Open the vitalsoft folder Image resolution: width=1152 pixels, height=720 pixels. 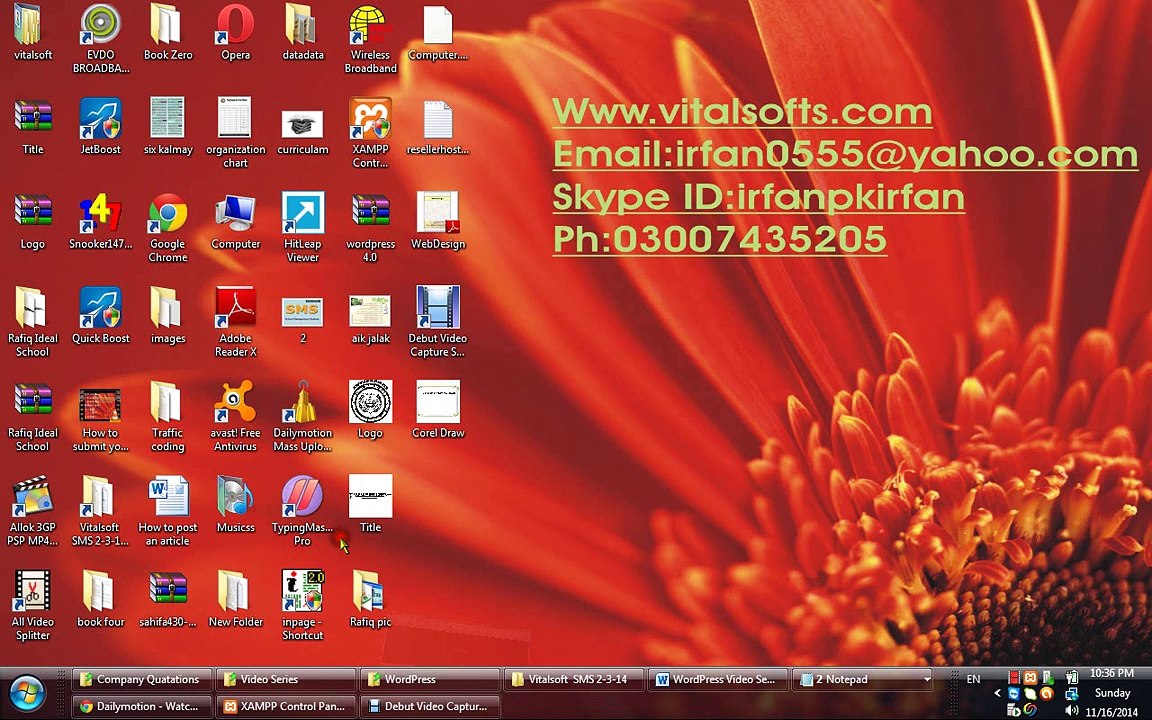pyautogui.click(x=32, y=33)
